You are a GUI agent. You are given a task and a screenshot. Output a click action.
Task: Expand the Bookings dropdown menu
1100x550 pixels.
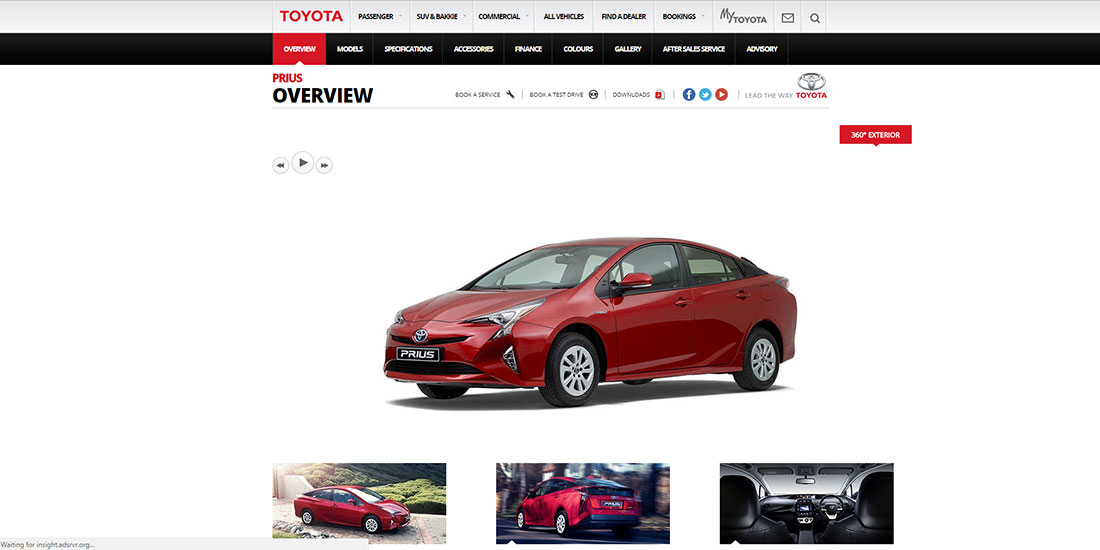point(683,17)
